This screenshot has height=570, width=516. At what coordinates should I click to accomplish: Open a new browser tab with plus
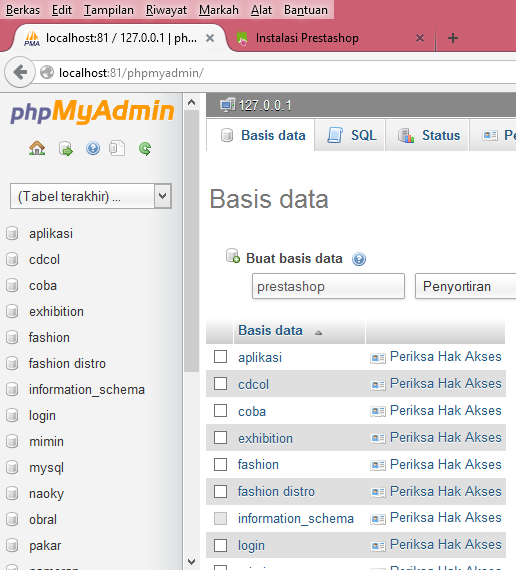point(453,38)
